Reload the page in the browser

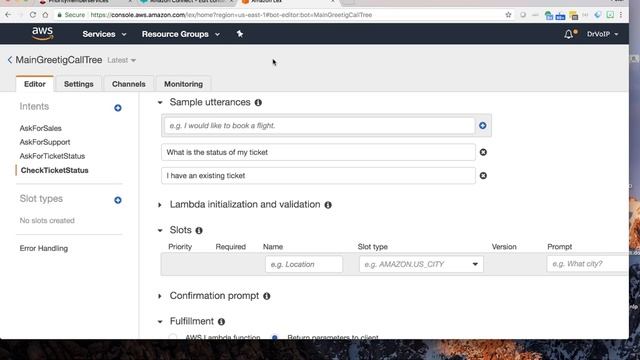click(33, 15)
